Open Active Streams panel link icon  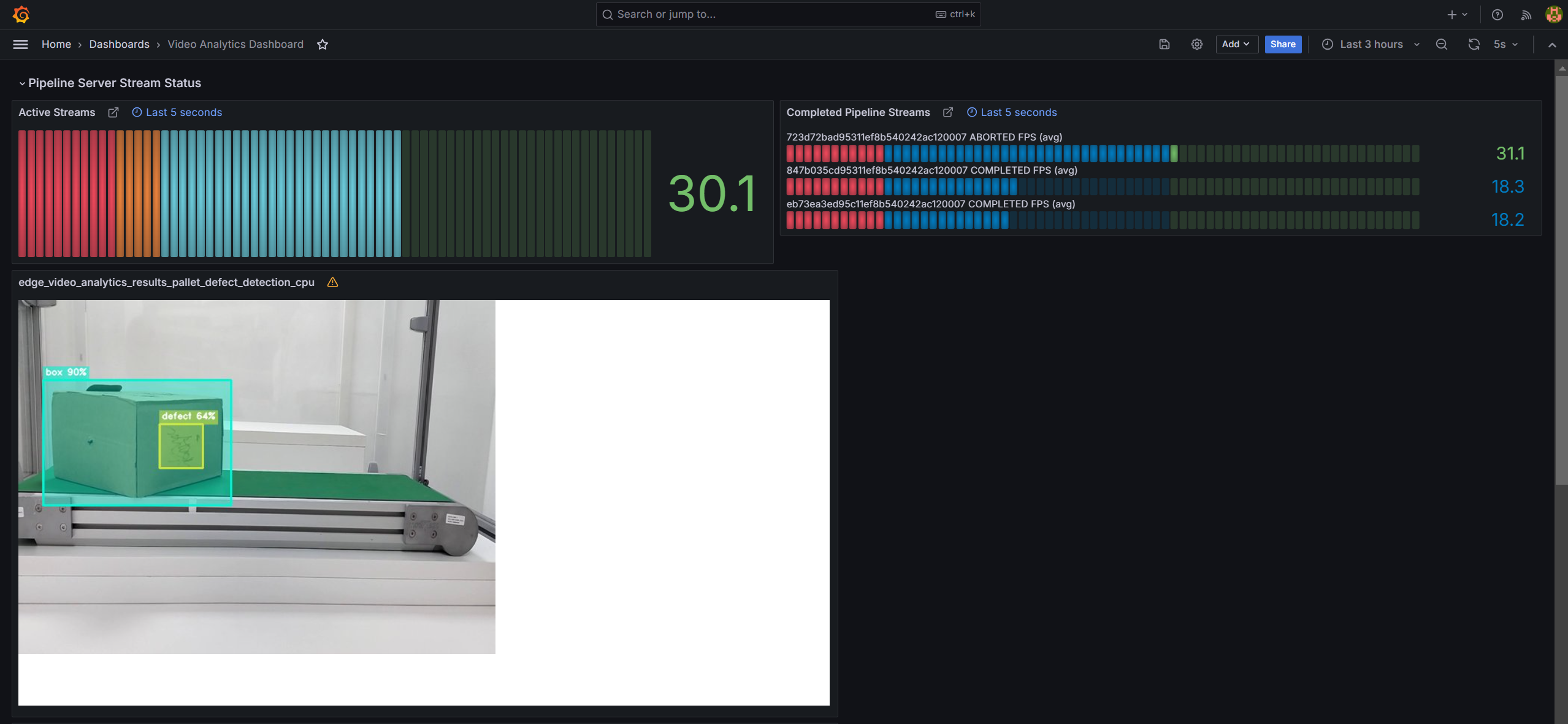(113, 112)
